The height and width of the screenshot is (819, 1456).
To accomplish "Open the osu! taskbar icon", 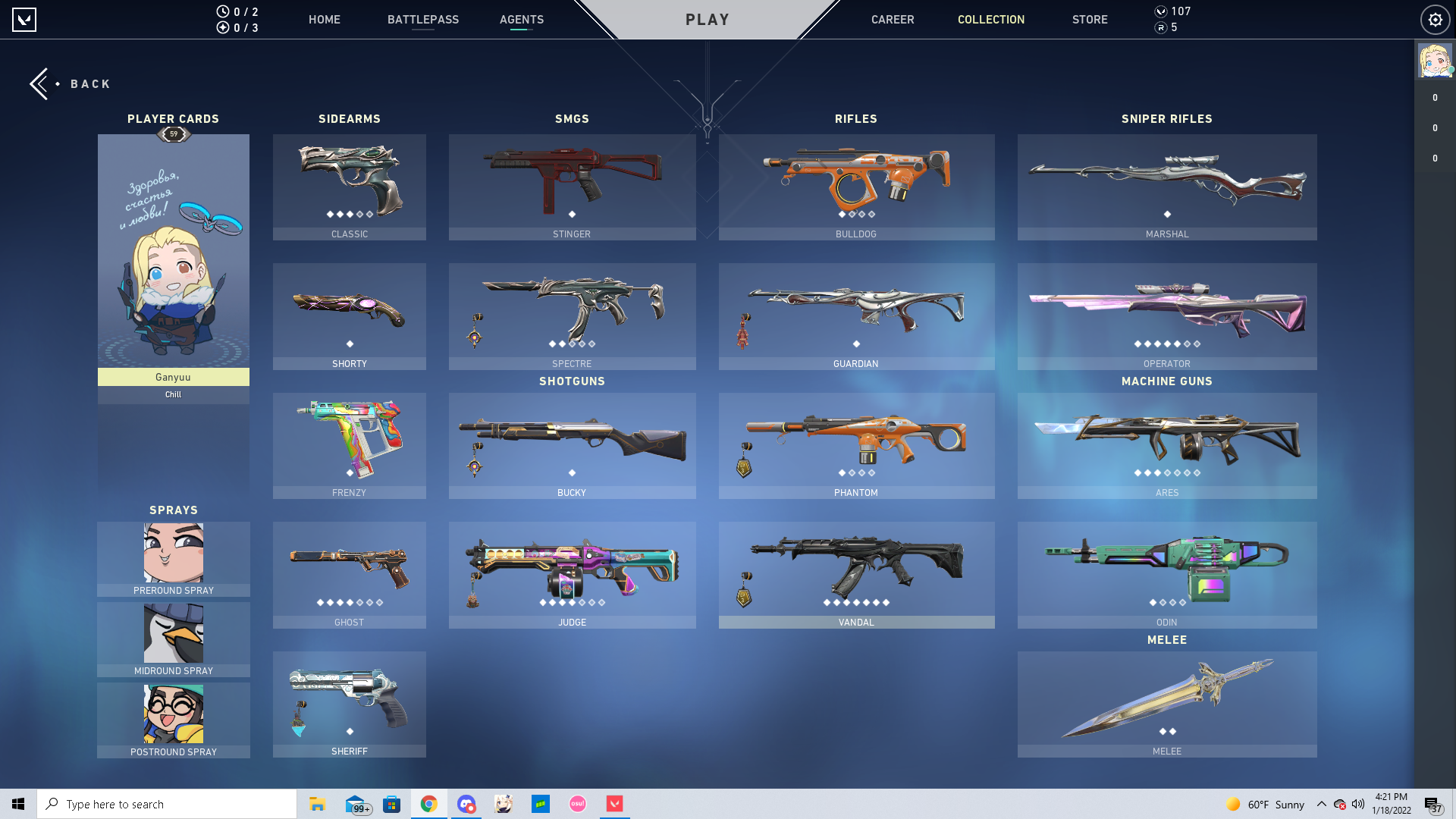I will (578, 804).
